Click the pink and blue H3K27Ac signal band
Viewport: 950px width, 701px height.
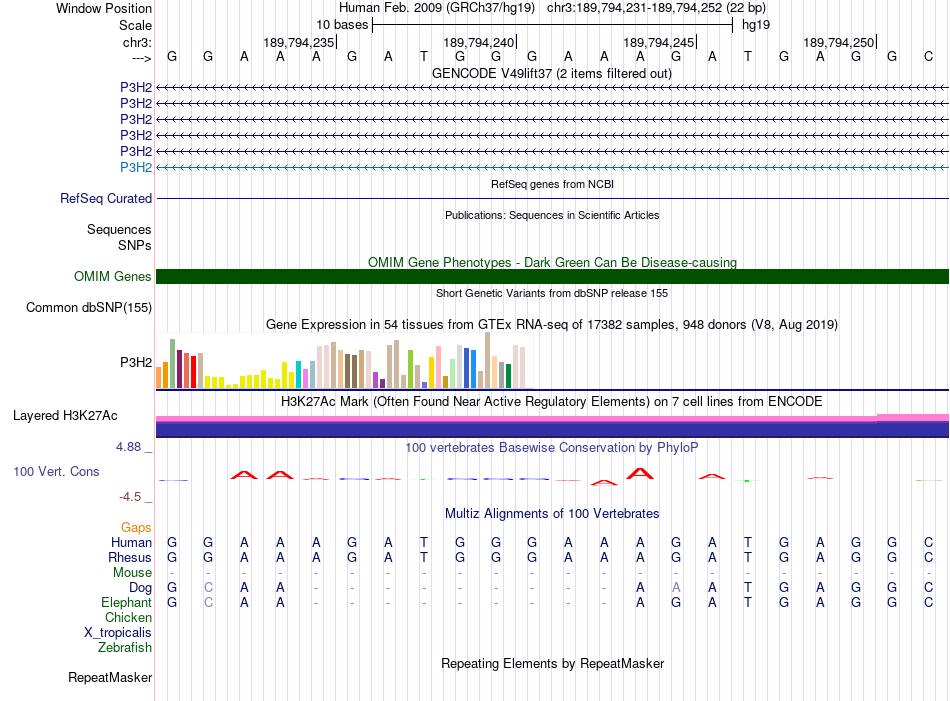point(552,426)
